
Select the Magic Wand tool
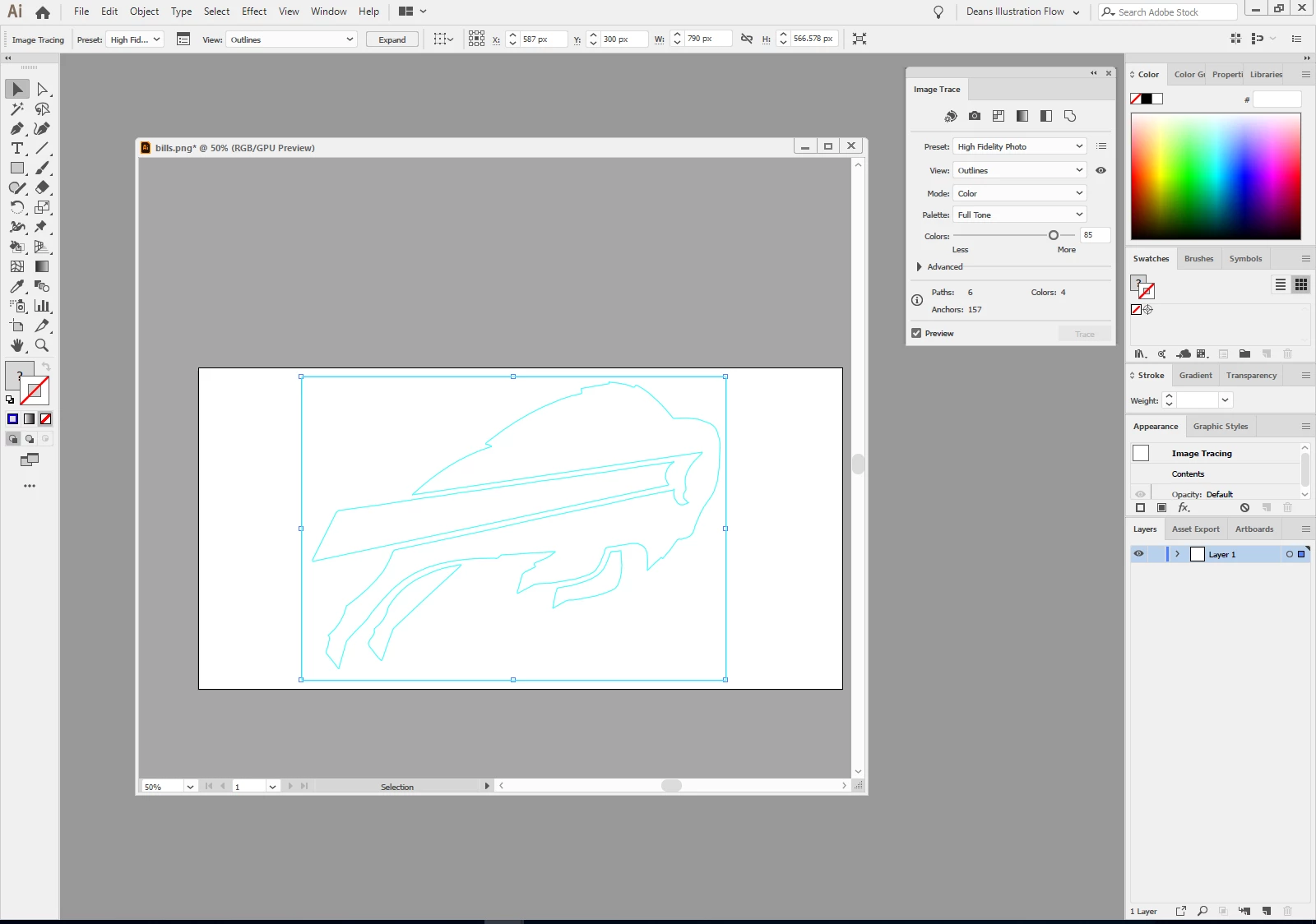coord(17,109)
